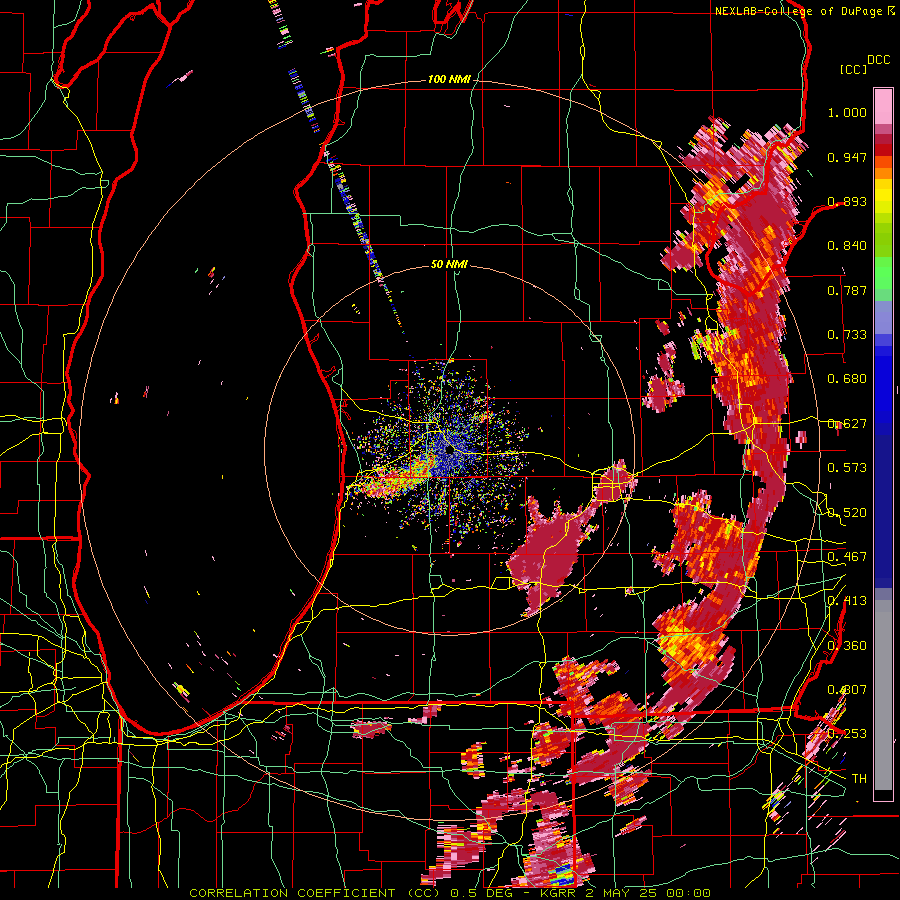Click the 0.680 color scale value
The image size is (900, 900).
847,379
